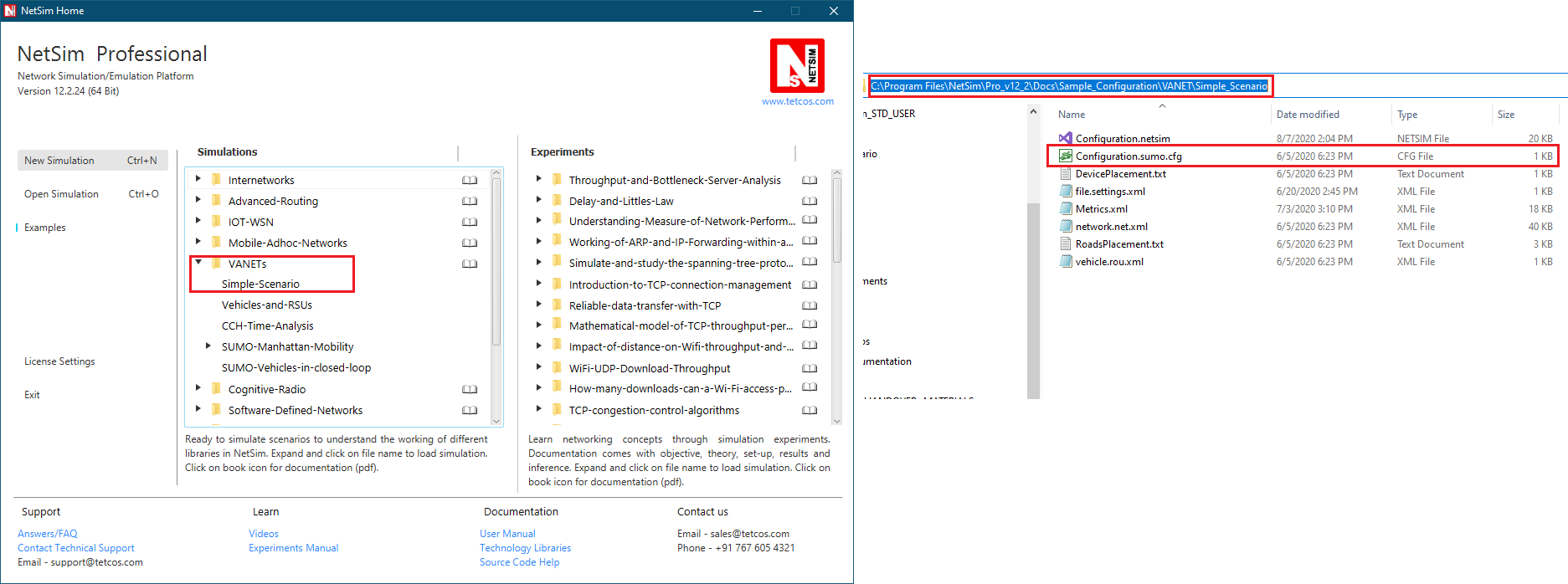This screenshot has width=1568, height=584.
Task: Open documentation book icon for Cognitive-Radio
Action: (x=470, y=389)
